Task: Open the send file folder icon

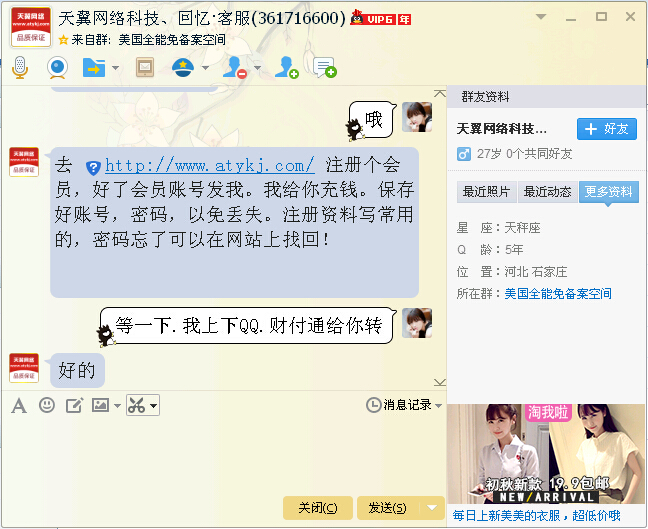Action: [94, 67]
